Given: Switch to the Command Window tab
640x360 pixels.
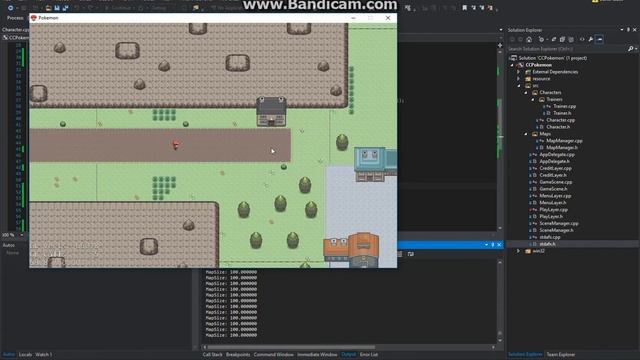Looking at the screenshot, I should tap(273, 355).
